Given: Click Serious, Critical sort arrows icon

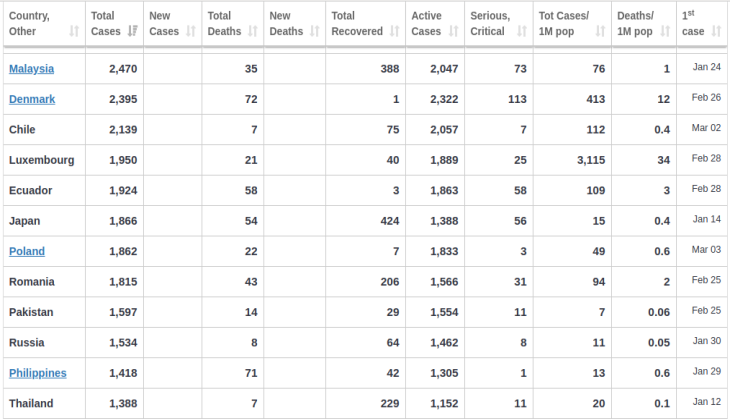Looking at the screenshot, I should coord(522,31).
